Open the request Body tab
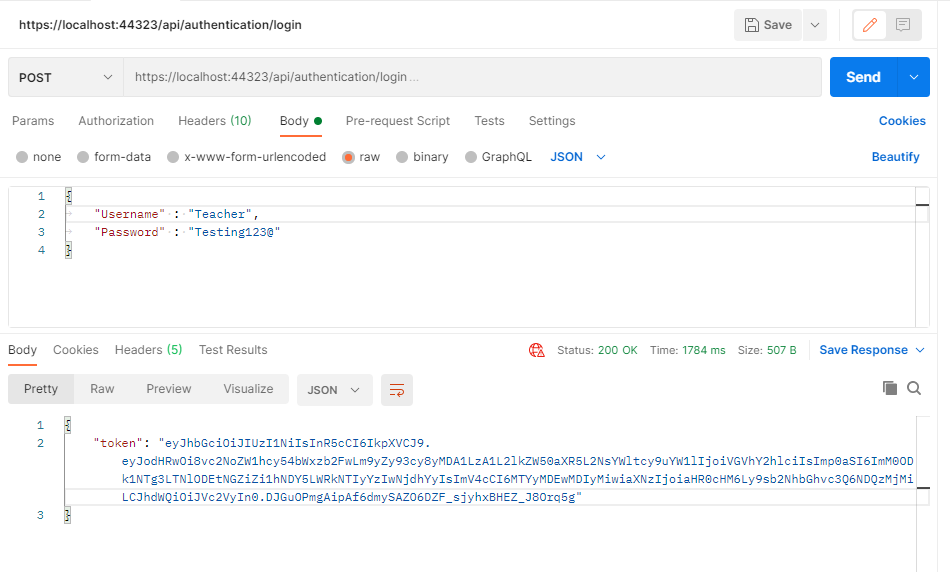The height and width of the screenshot is (572, 950). 301,121
